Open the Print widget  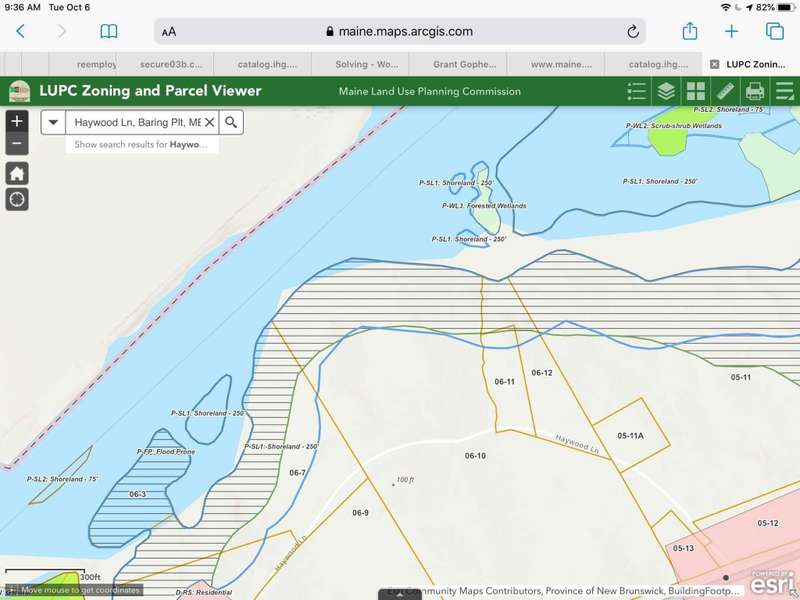click(755, 91)
